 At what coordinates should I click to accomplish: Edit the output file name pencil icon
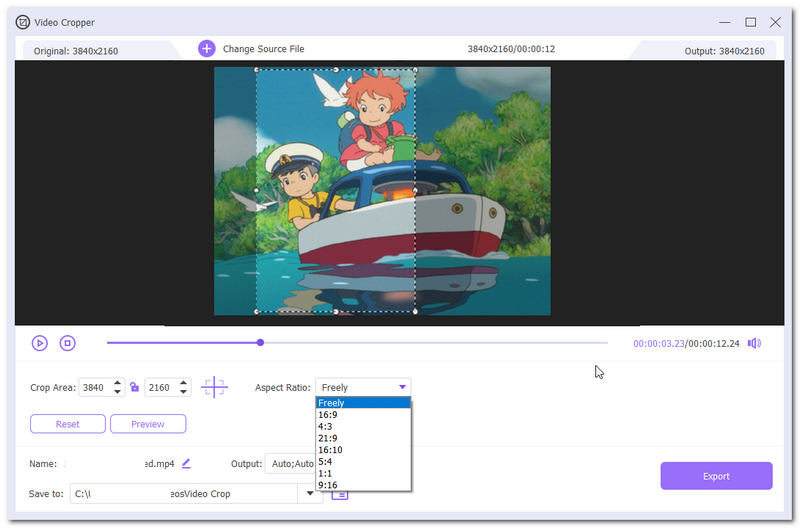point(186,464)
